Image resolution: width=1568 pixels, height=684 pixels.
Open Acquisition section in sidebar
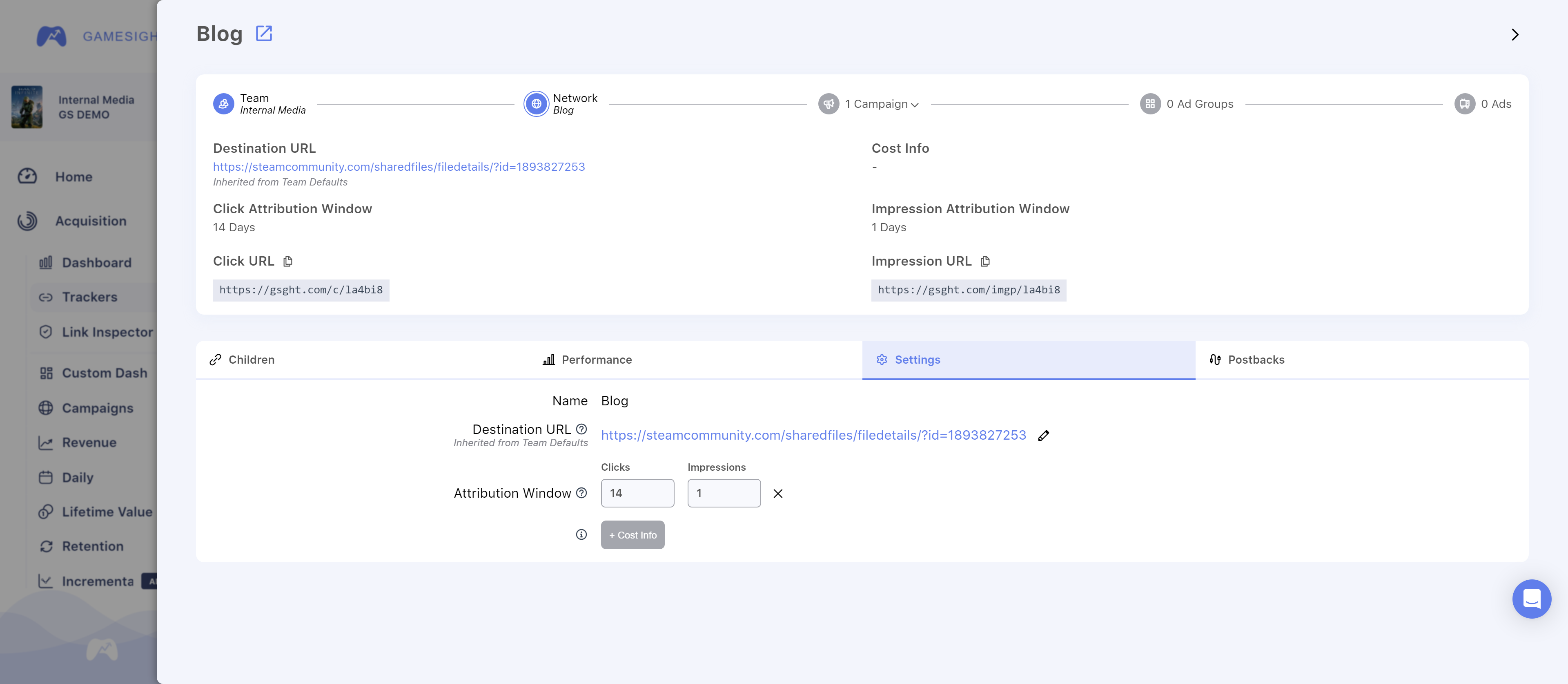click(x=91, y=221)
